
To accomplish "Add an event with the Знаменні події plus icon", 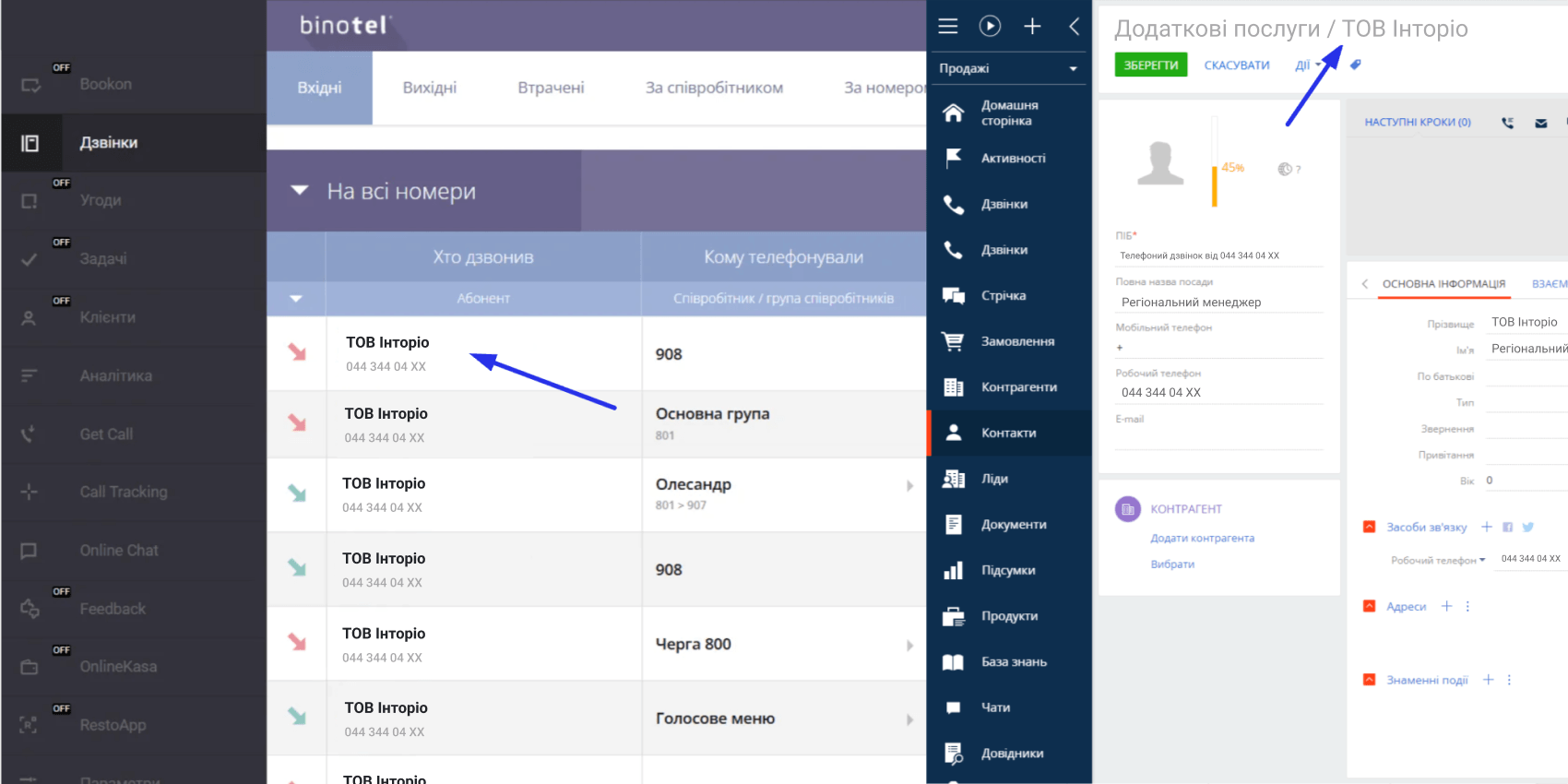I will coord(1488,680).
